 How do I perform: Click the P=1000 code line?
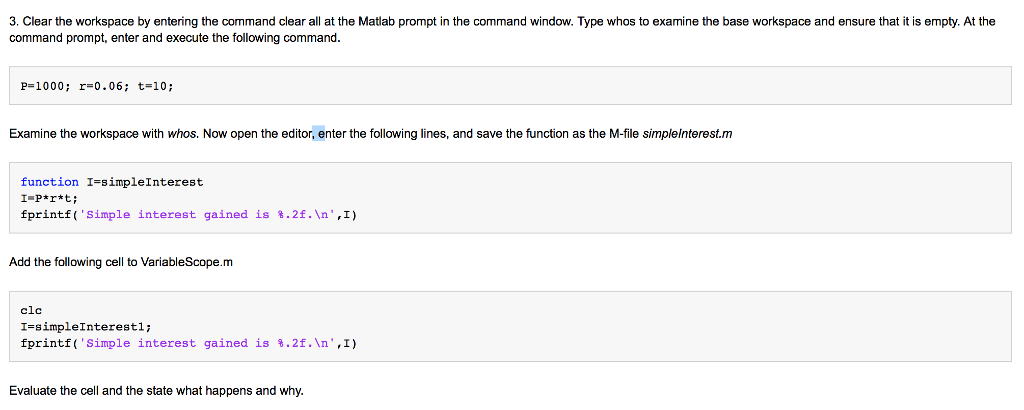97,86
